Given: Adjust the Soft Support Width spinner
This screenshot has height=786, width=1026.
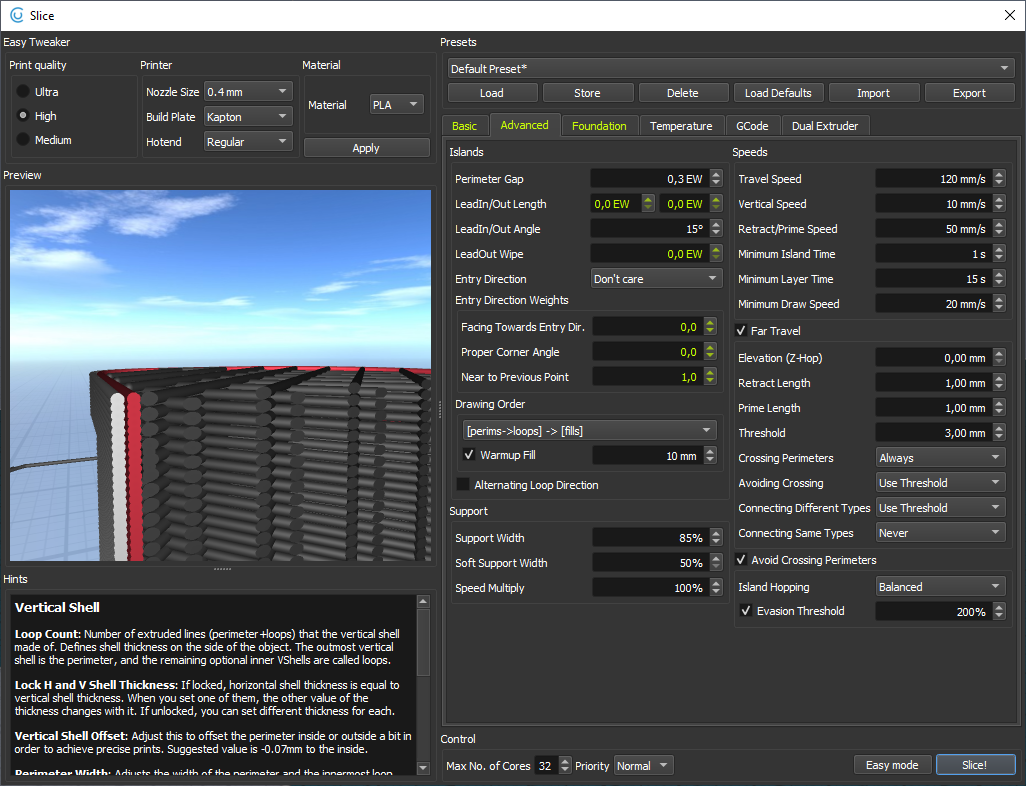Looking at the screenshot, I should 716,563.
